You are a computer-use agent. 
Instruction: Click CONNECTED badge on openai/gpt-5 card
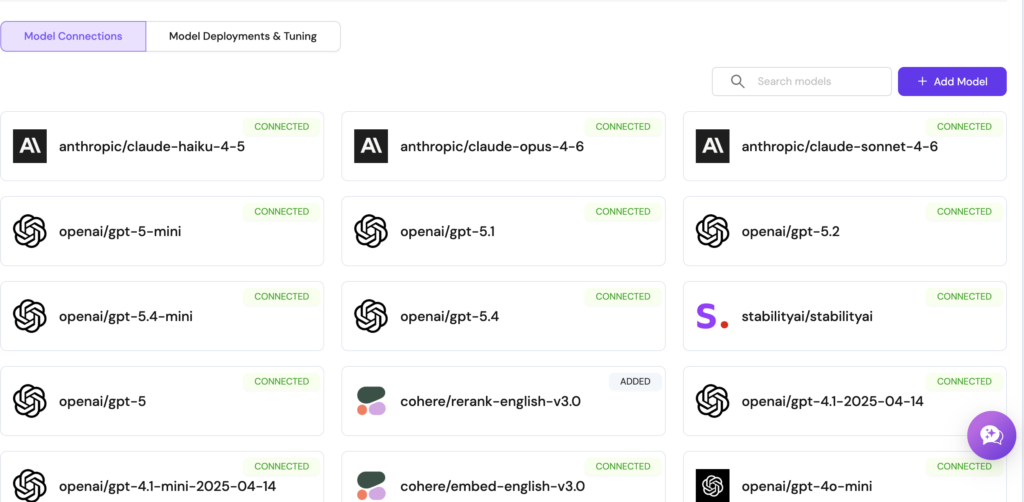point(281,381)
